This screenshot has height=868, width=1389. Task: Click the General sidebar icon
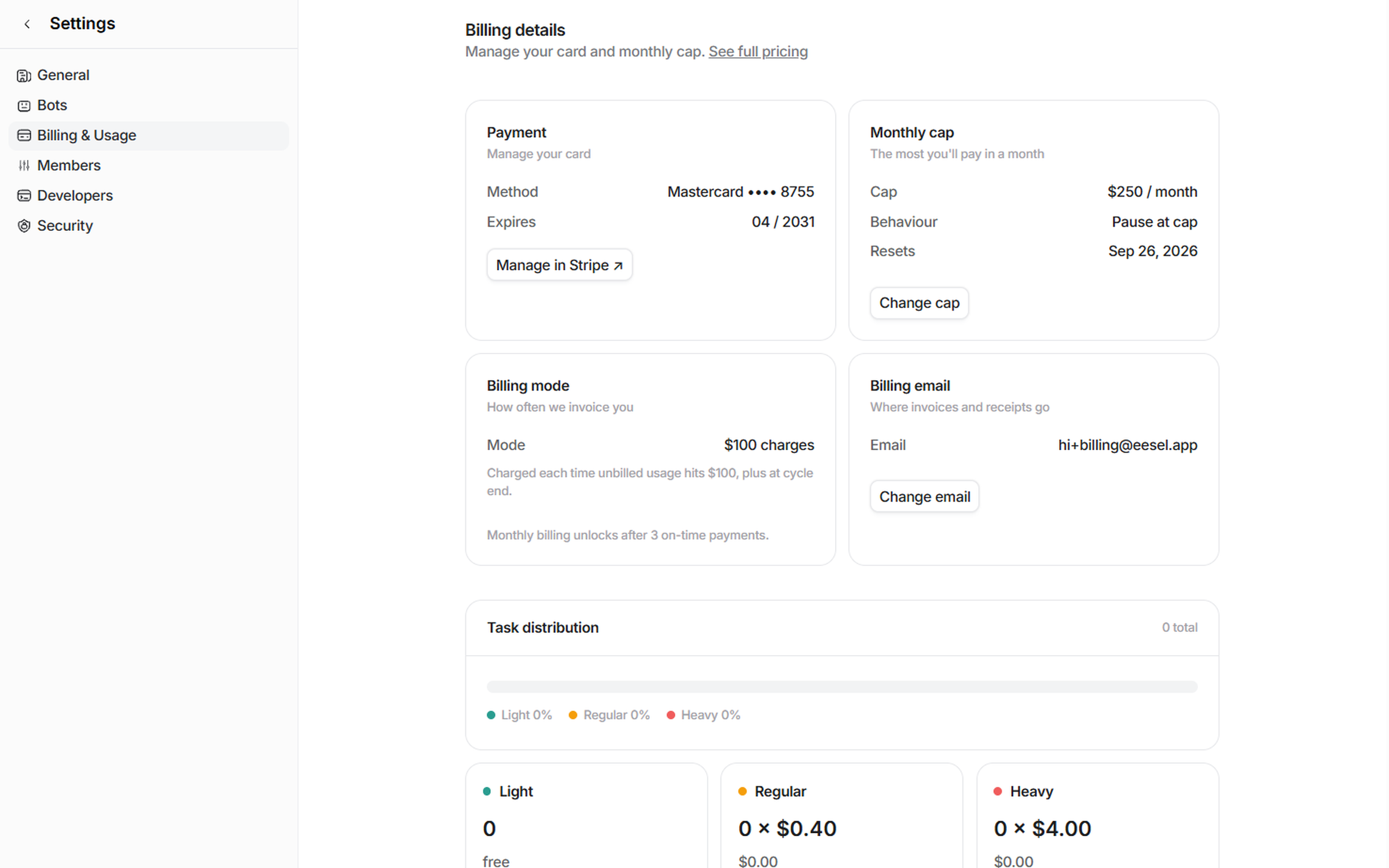(x=24, y=75)
